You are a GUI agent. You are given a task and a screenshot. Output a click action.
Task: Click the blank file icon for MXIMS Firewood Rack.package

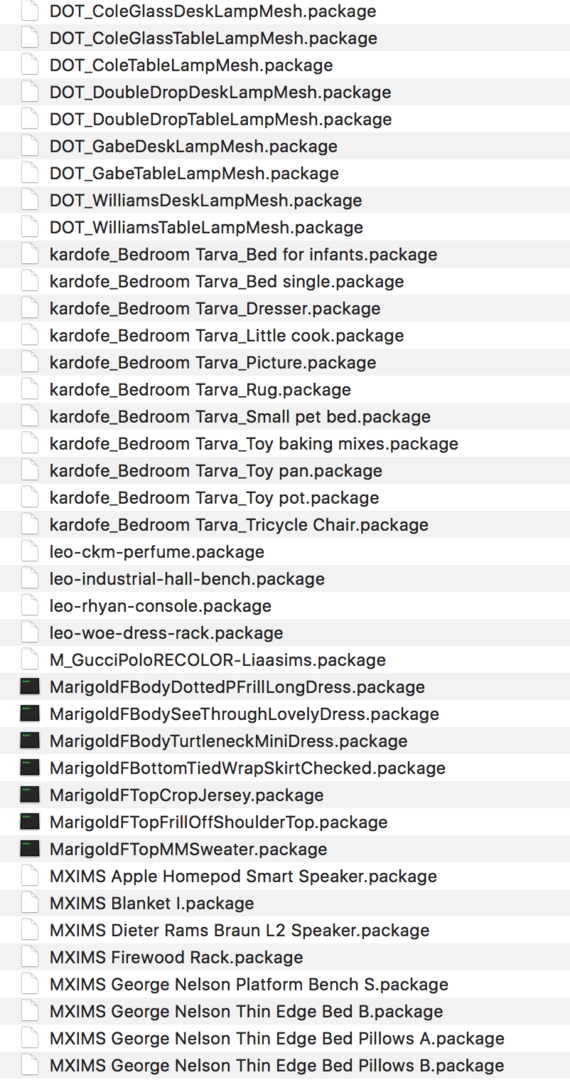[x=30, y=957]
